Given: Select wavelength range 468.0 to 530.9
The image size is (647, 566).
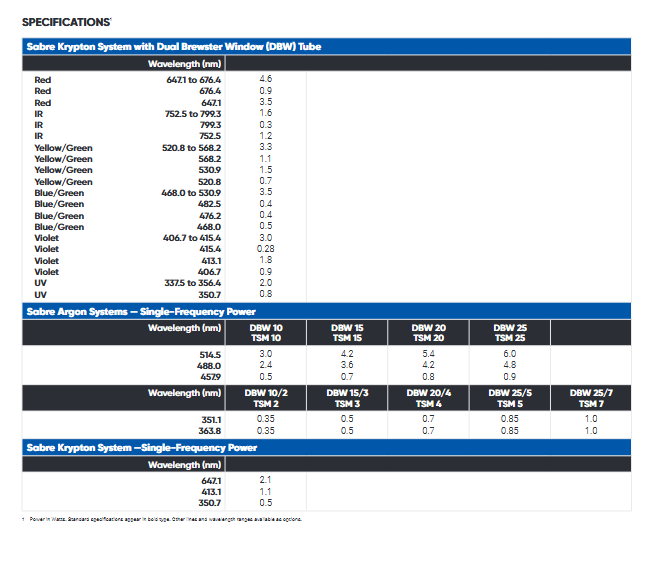Looking at the screenshot, I should (x=191, y=193).
